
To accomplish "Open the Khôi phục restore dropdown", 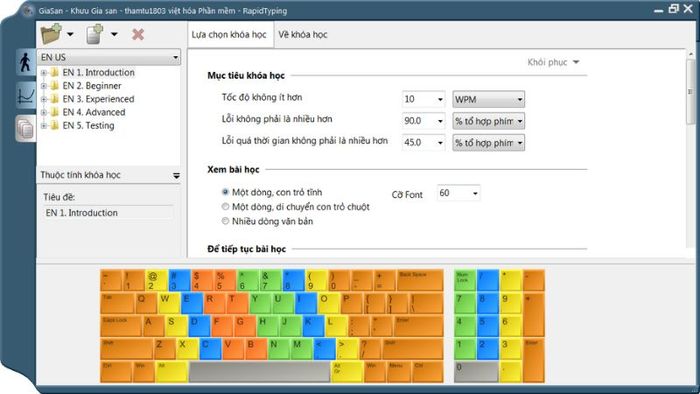I will 553,62.
